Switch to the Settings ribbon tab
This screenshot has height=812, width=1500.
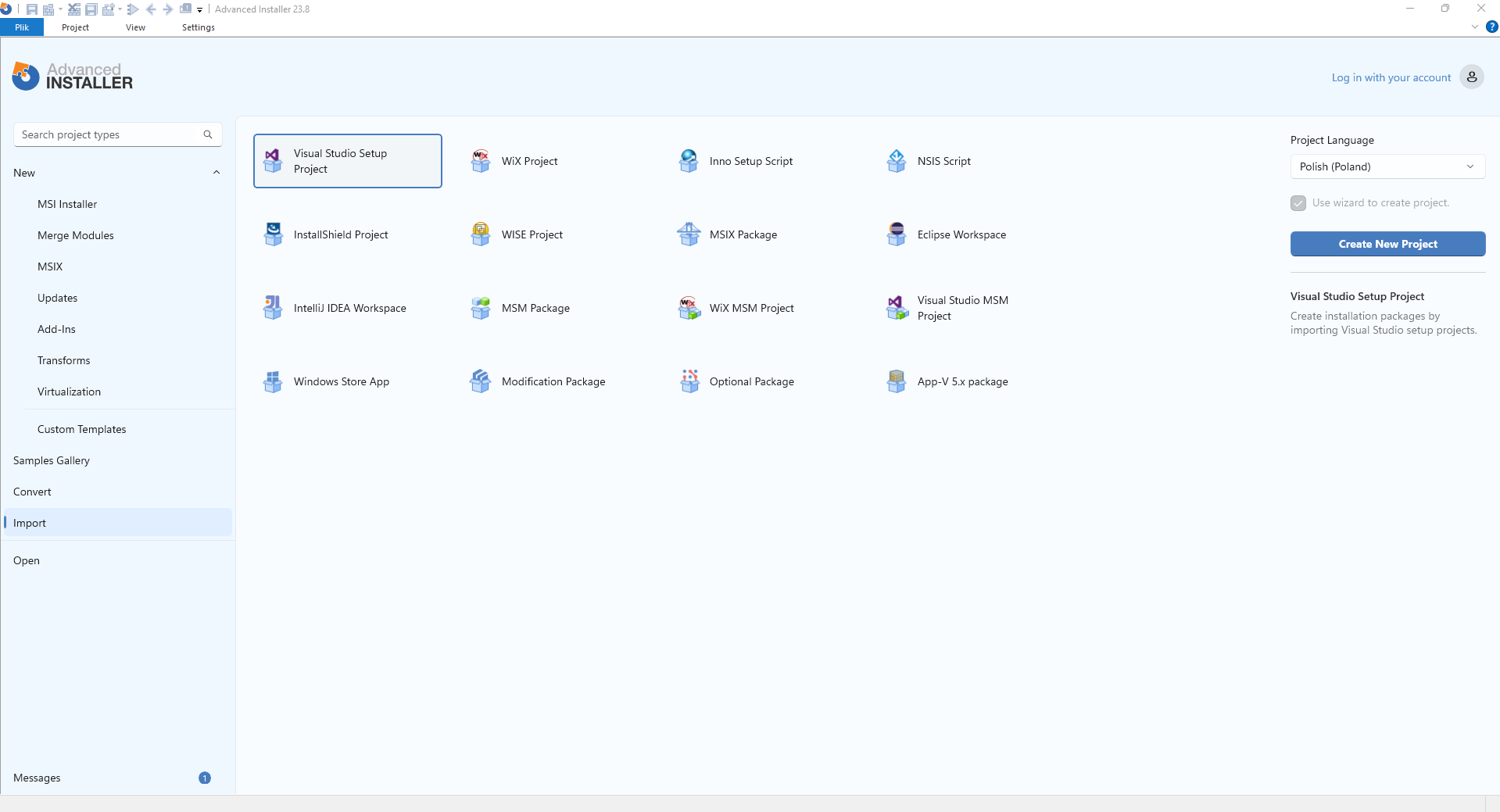[x=198, y=27]
